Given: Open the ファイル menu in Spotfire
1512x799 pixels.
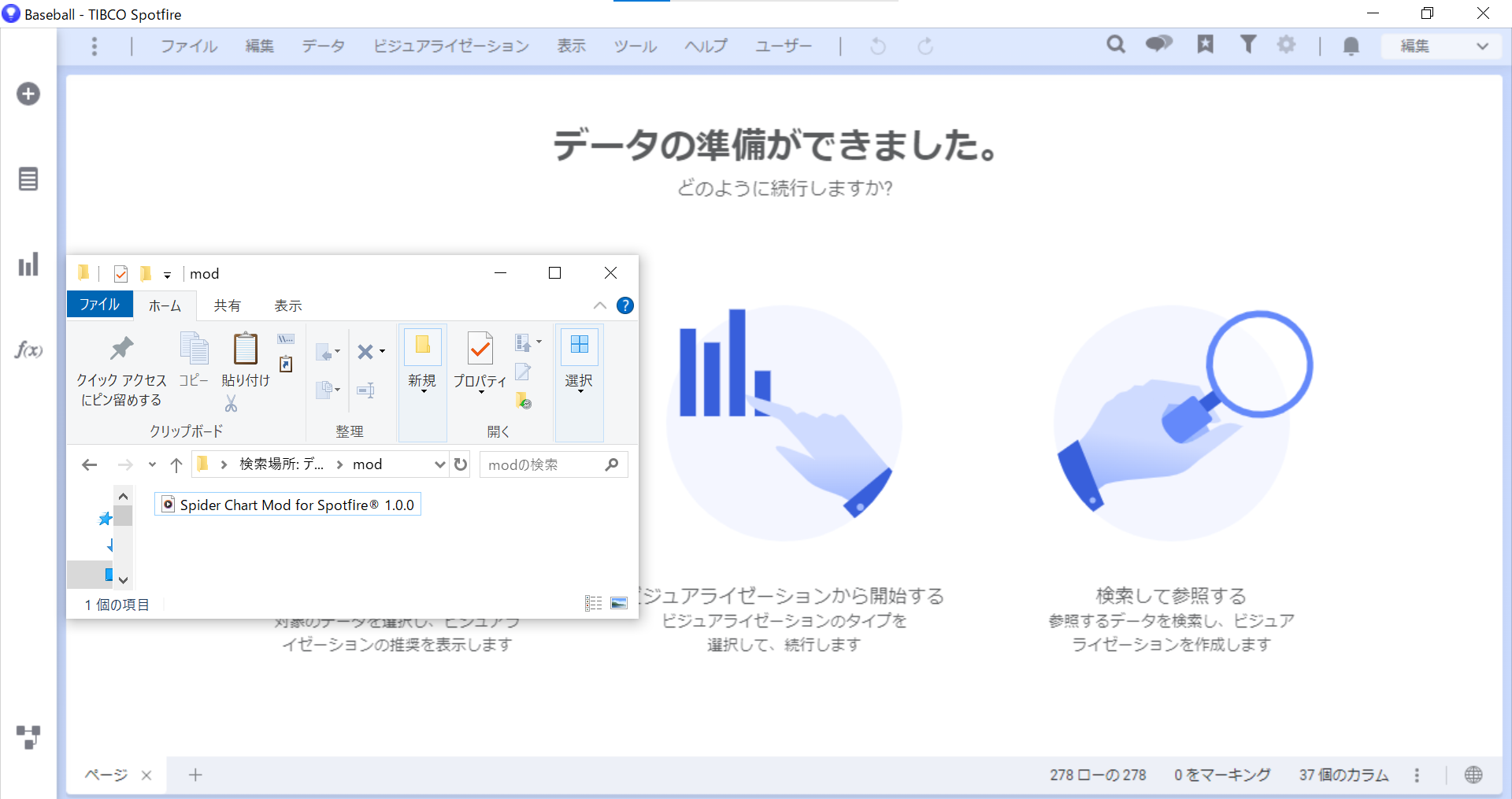Looking at the screenshot, I should coord(189,46).
